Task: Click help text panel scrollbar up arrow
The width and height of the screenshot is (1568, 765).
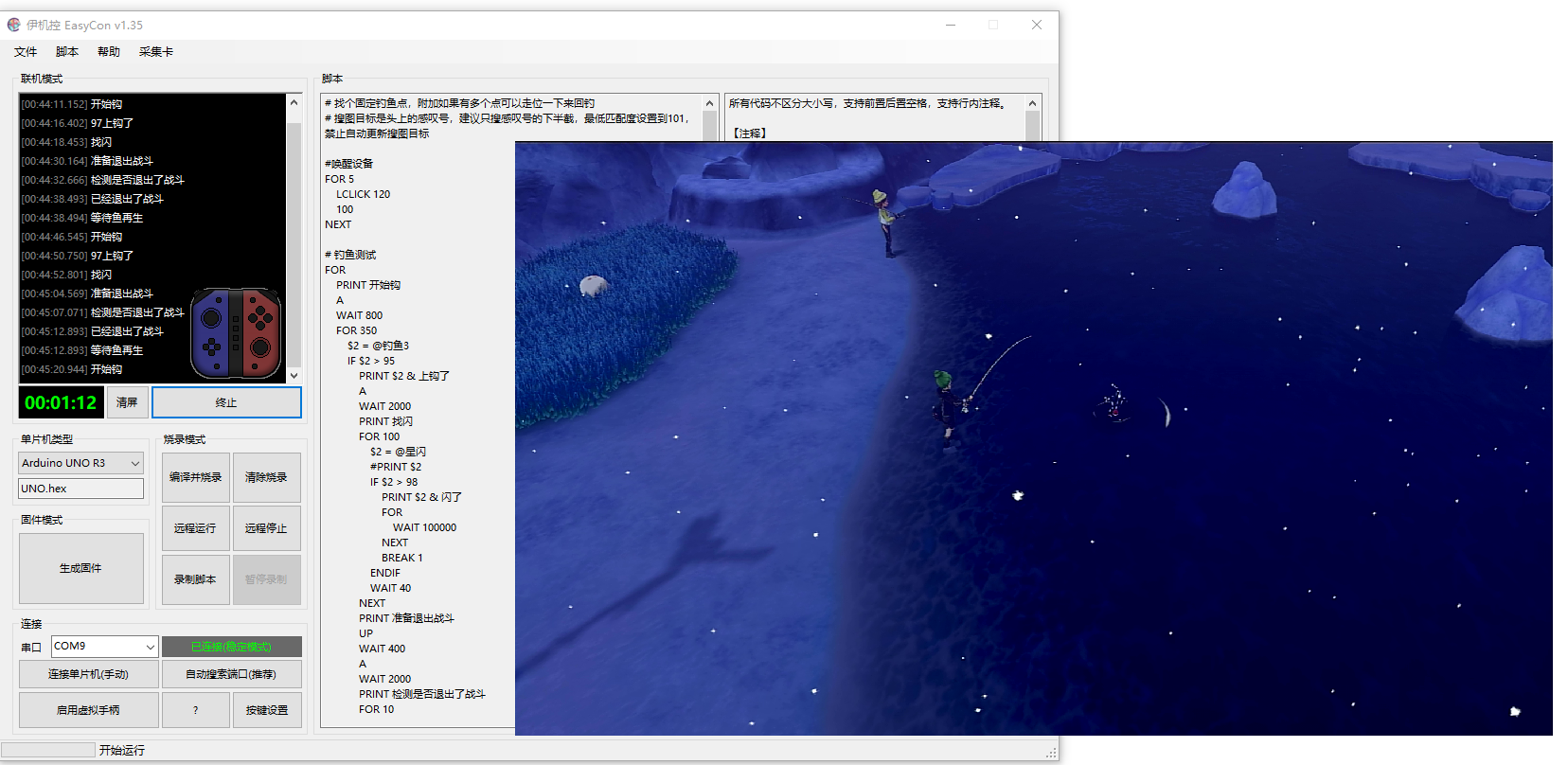Action: click(x=1032, y=102)
